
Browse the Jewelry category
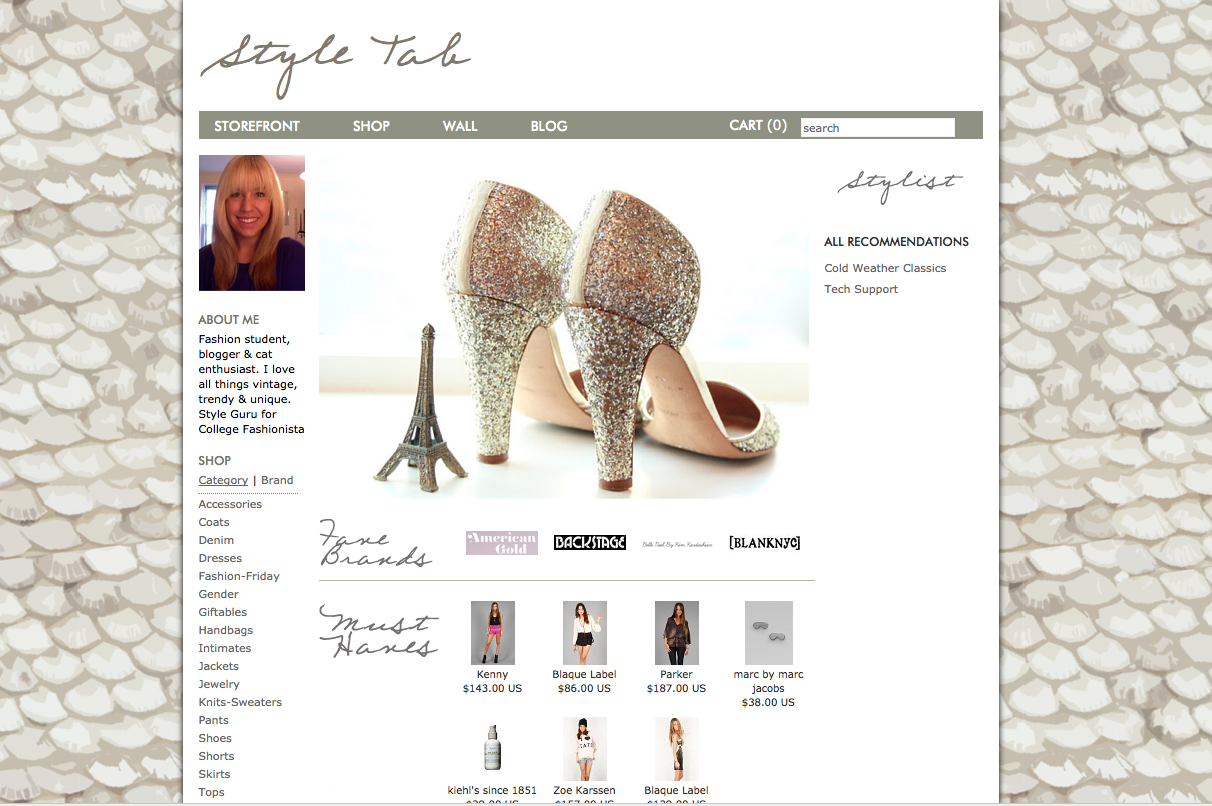pyautogui.click(x=219, y=684)
